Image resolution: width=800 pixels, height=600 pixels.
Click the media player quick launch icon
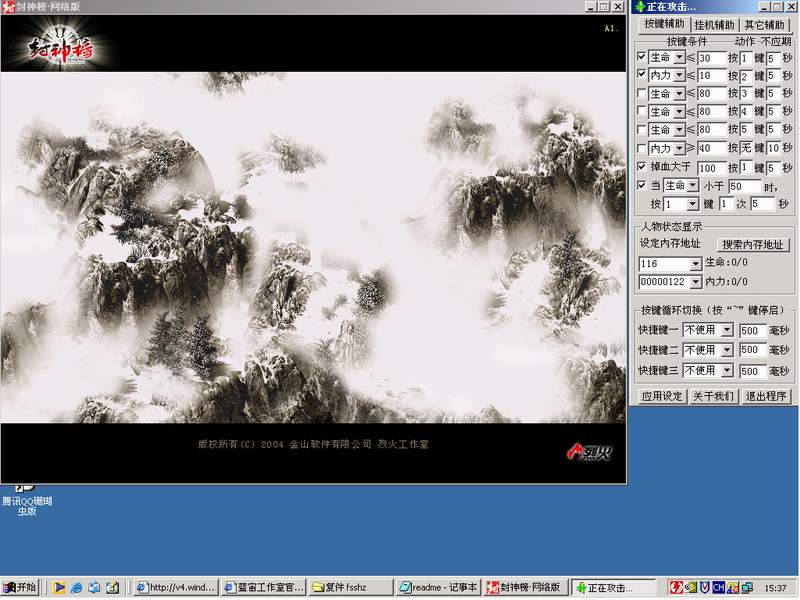(59, 588)
